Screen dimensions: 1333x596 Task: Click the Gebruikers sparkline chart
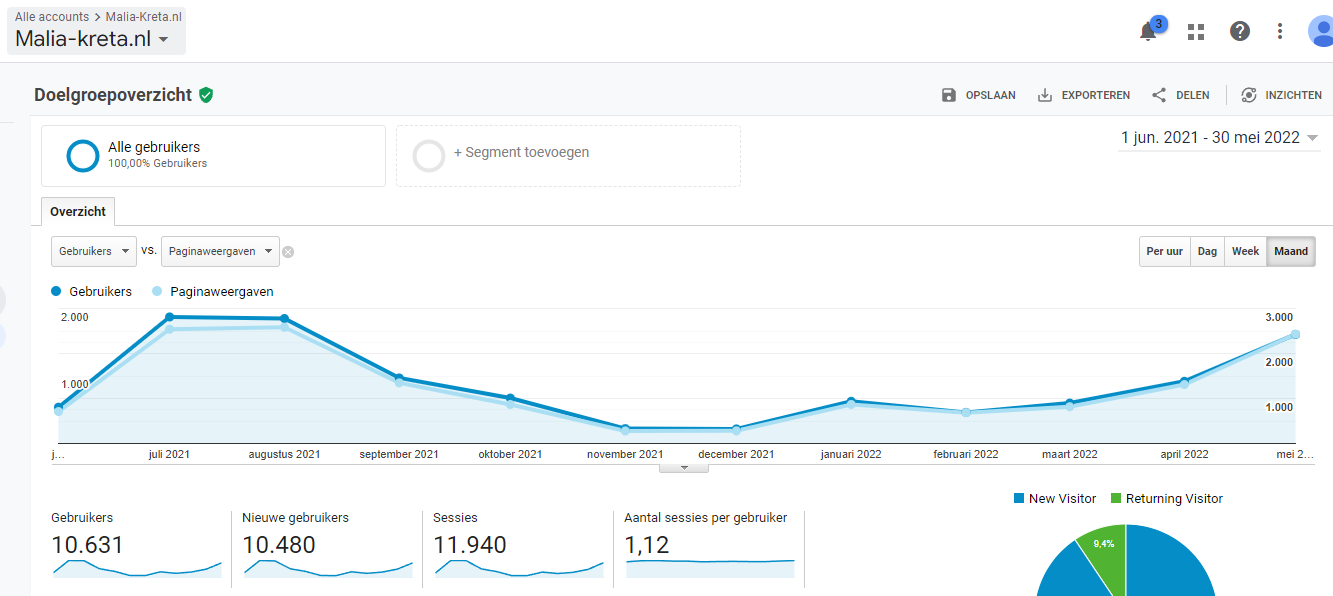point(136,568)
